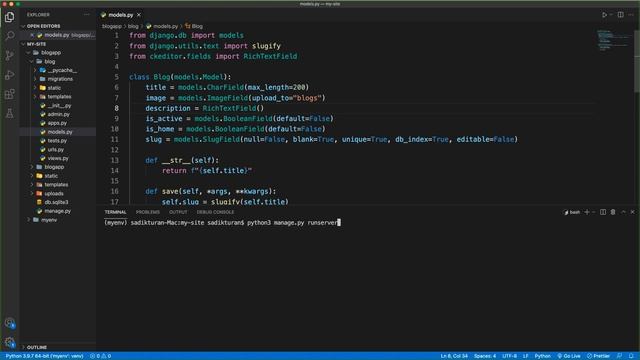Open __init__.py in explorer
The image size is (640, 360).
click(59, 106)
